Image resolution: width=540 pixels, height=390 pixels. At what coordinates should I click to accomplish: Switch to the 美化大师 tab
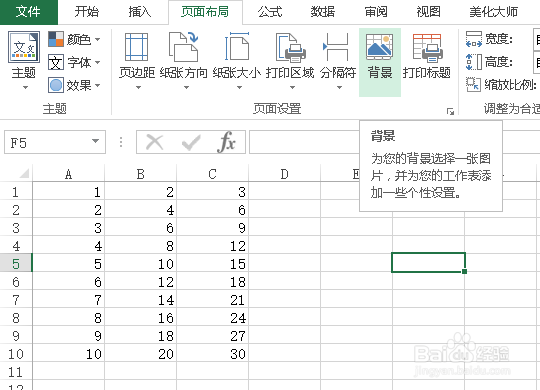click(x=494, y=12)
